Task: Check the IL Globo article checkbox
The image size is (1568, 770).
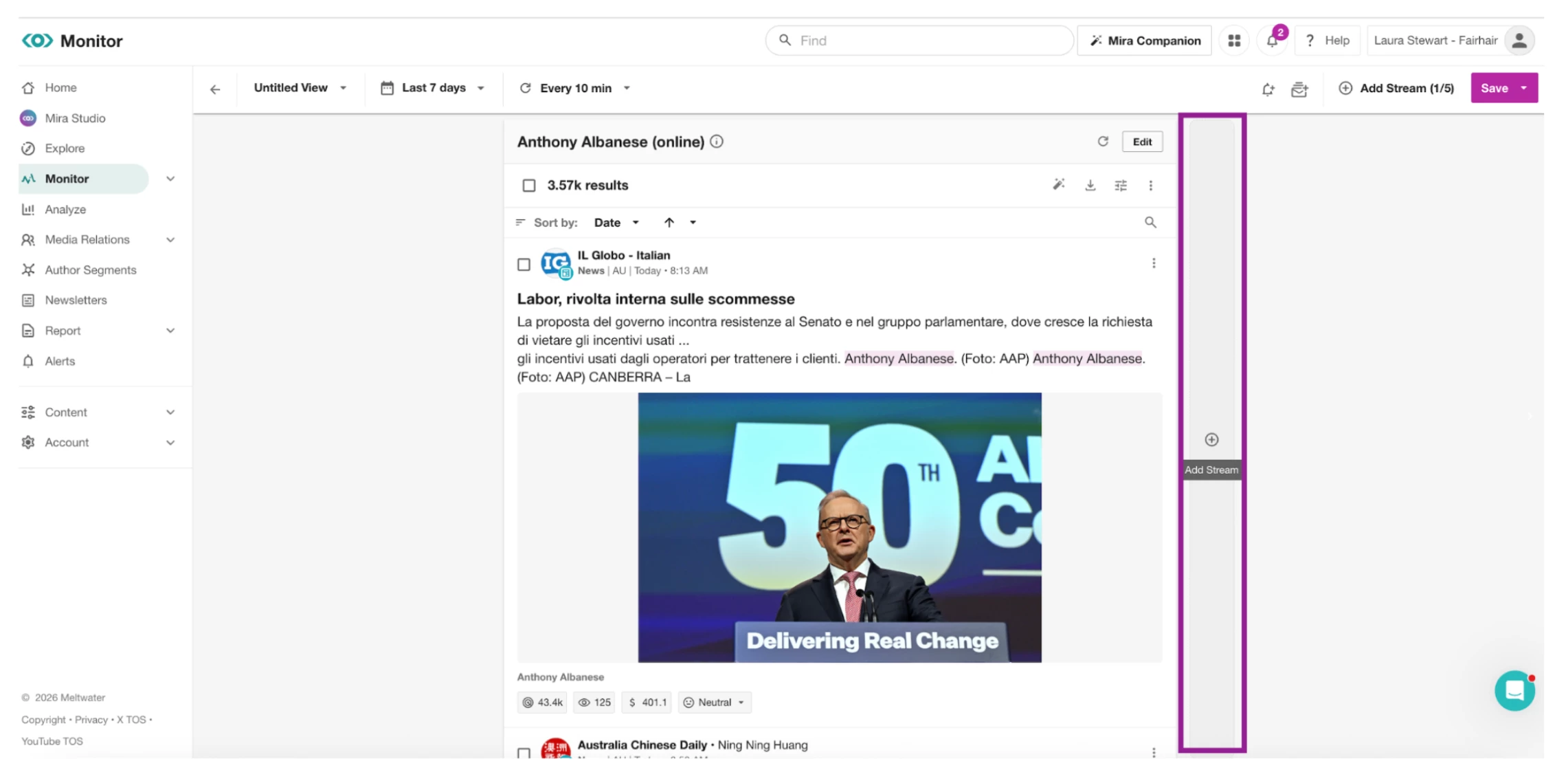Action: click(x=524, y=264)
